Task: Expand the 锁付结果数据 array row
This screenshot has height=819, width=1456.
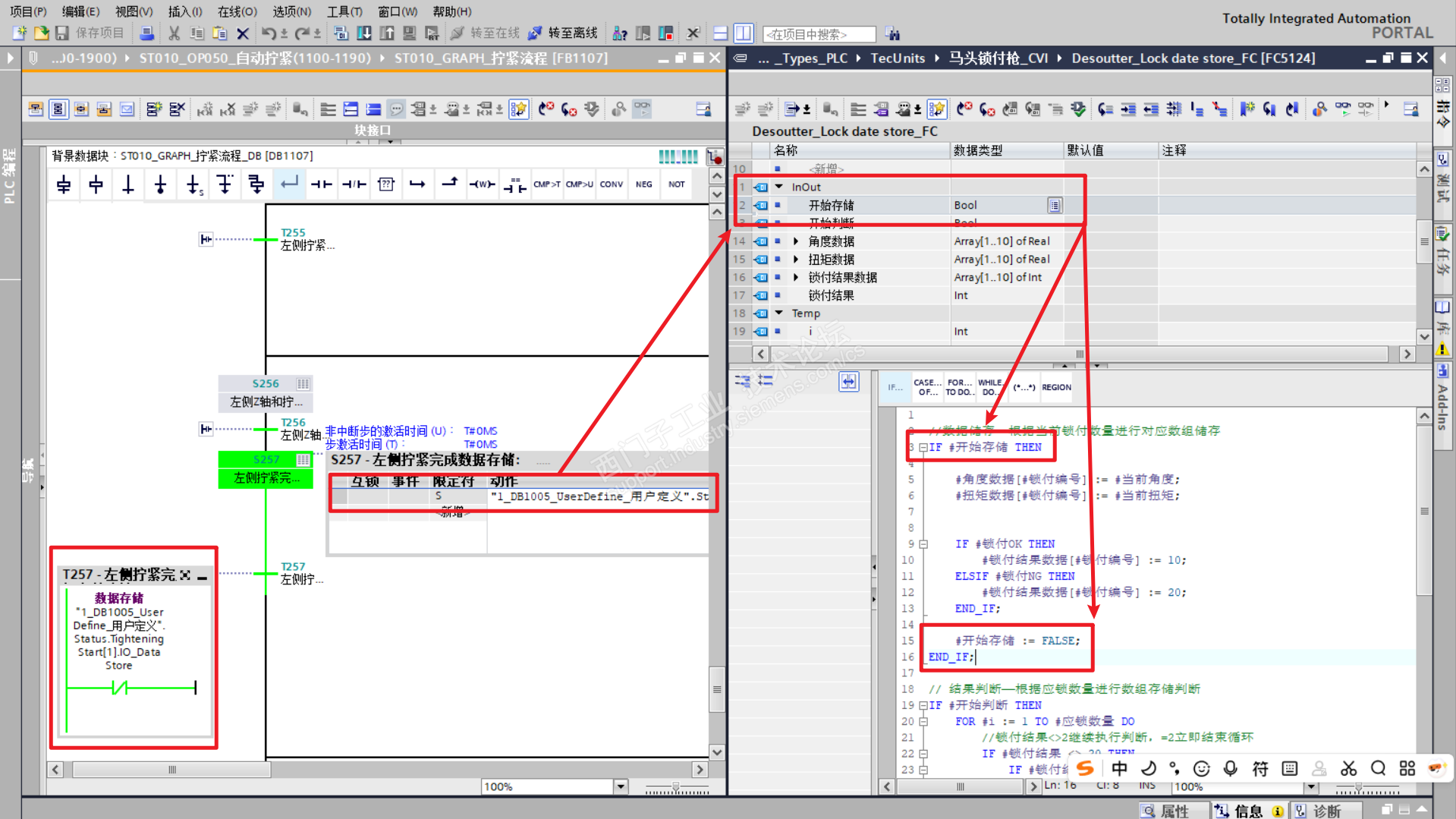Action: (x=796, y=278)
